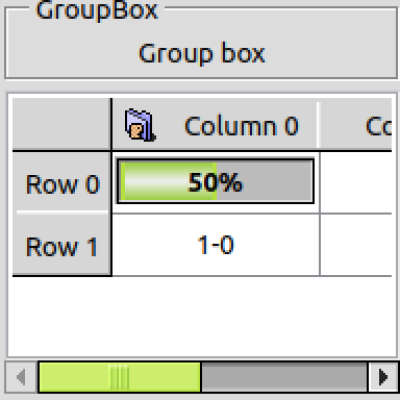Click the gray scrollbar track right of the handle

[284, 377]
